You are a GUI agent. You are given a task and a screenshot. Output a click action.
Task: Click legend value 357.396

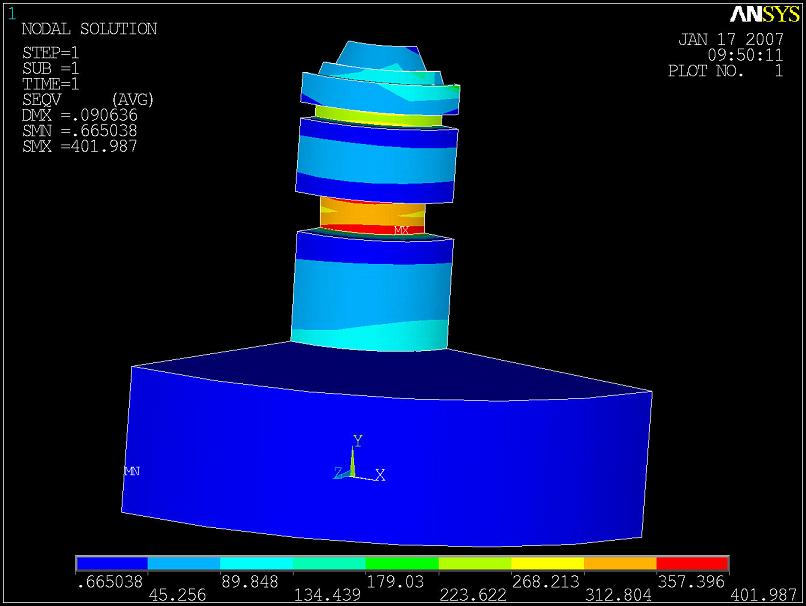(691, 582)
